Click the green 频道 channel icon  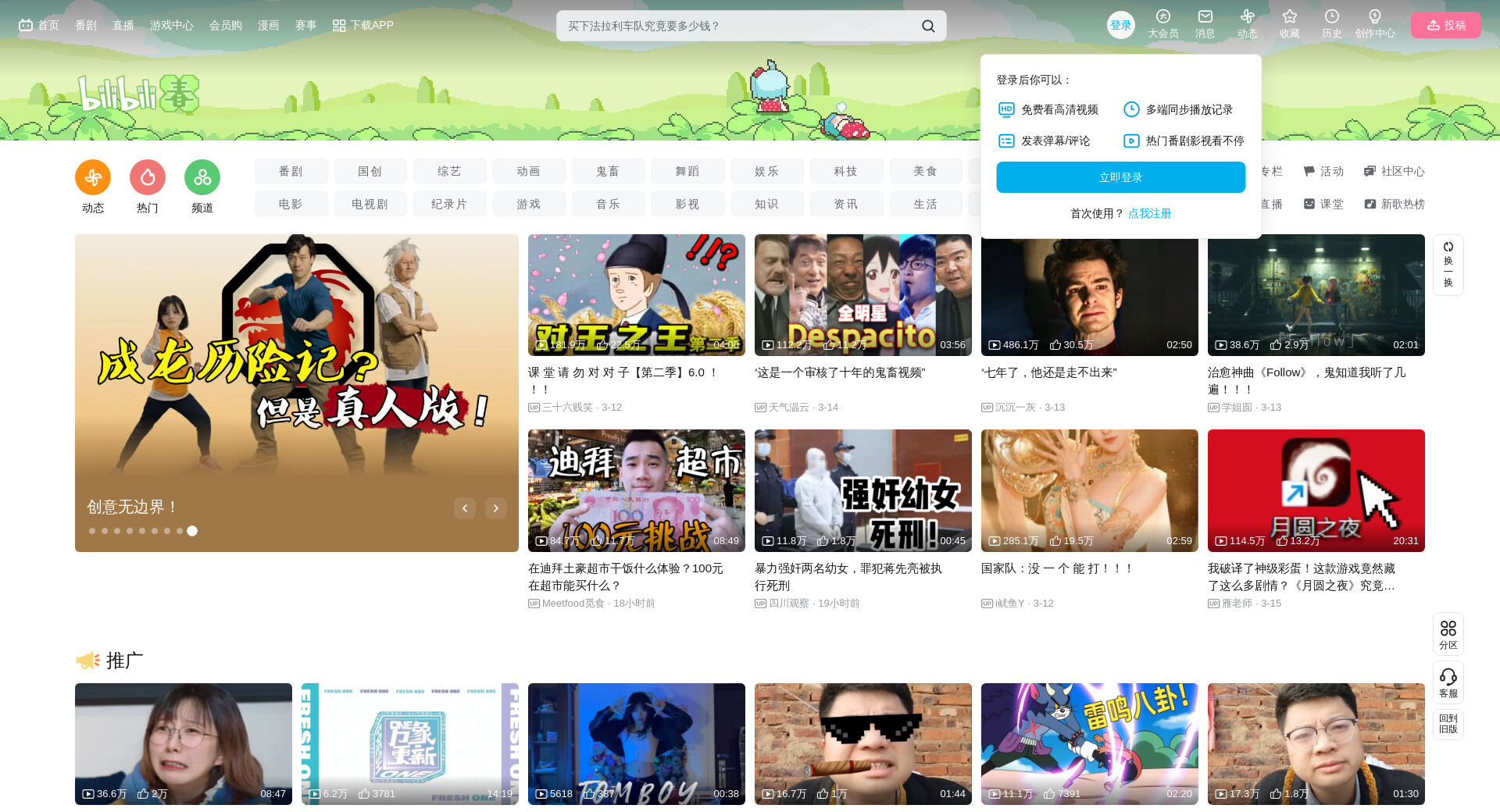202,178
